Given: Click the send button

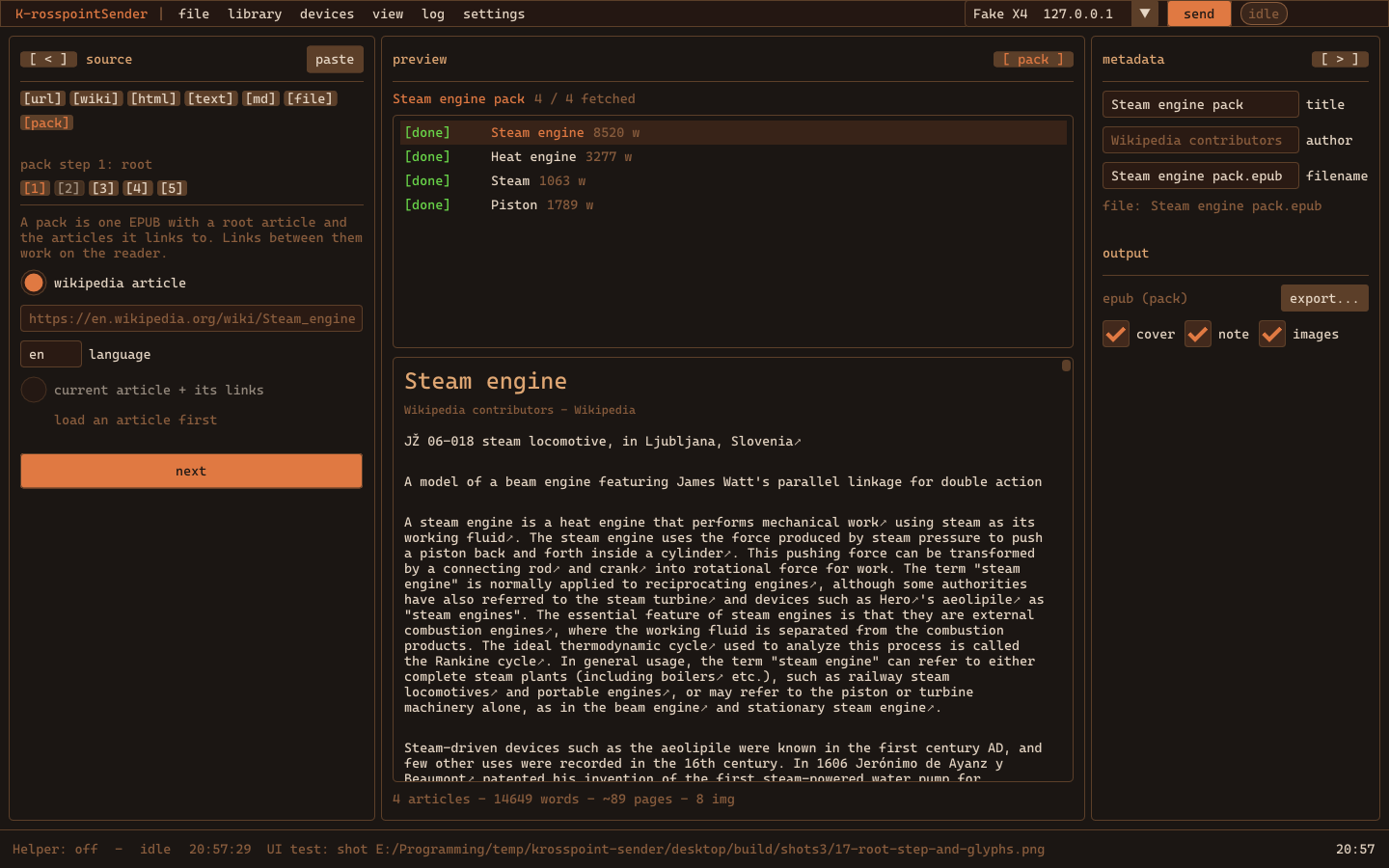Looking at the screenshot, I should click(x=1199, y=14).
